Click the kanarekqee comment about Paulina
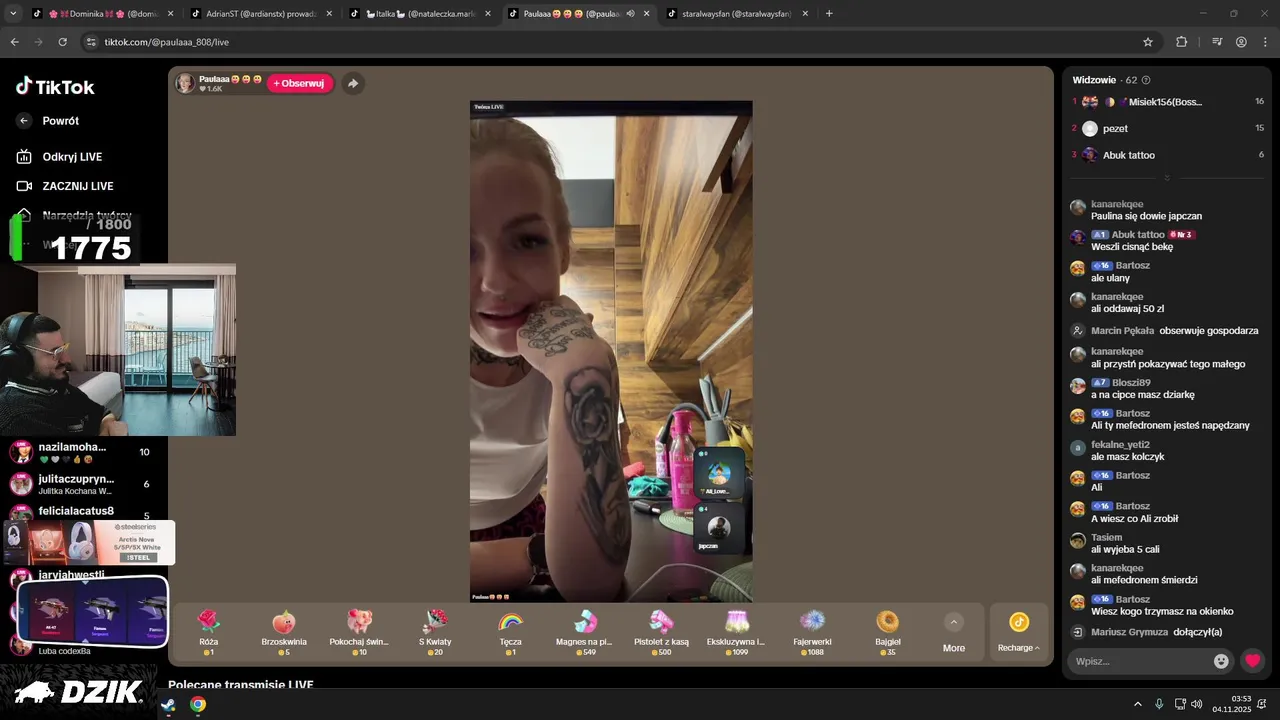This screenshot has width=1280, height=720. pos(1146,216)
